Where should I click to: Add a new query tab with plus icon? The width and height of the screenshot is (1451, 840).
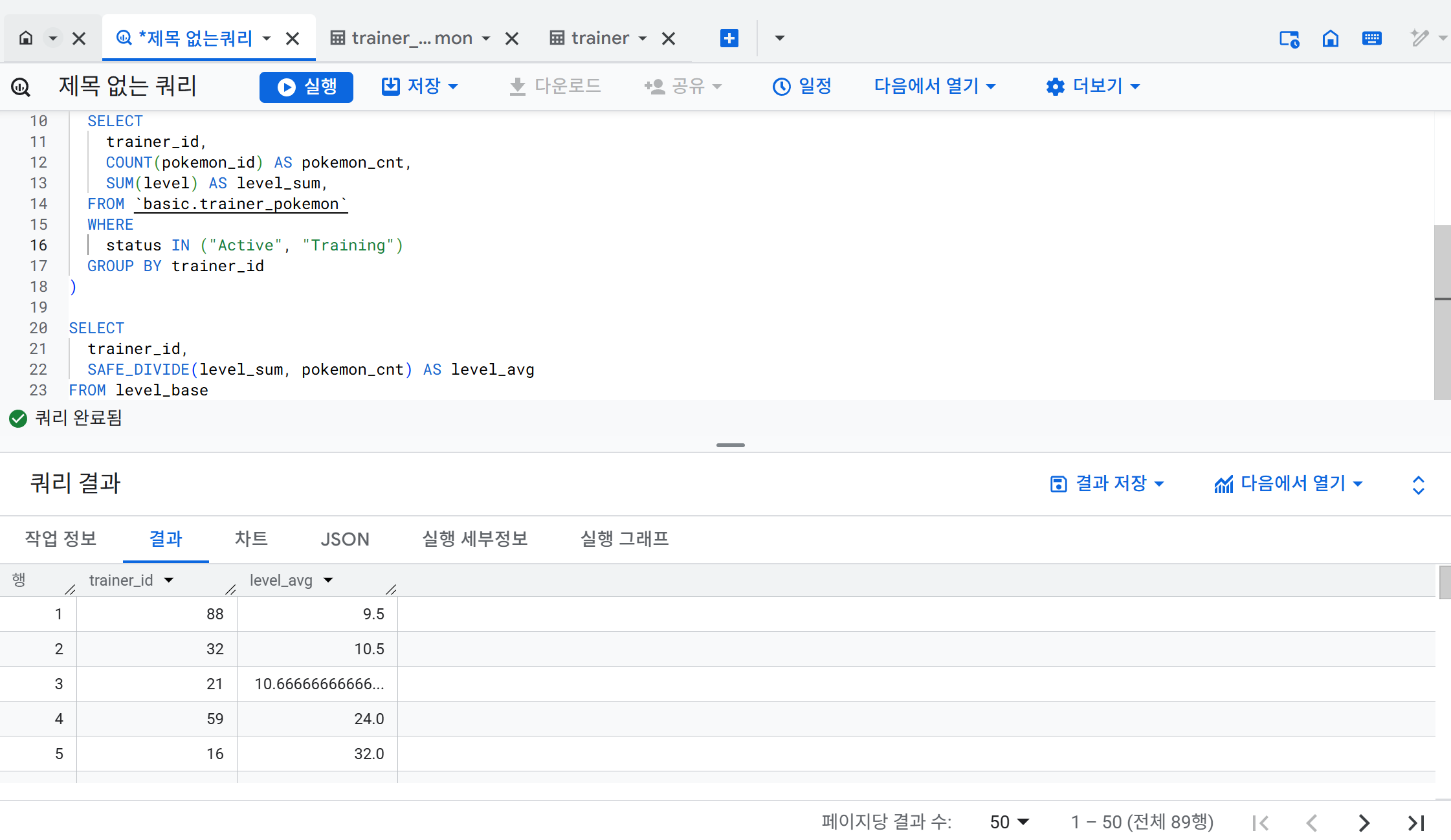tap(729, 38)
